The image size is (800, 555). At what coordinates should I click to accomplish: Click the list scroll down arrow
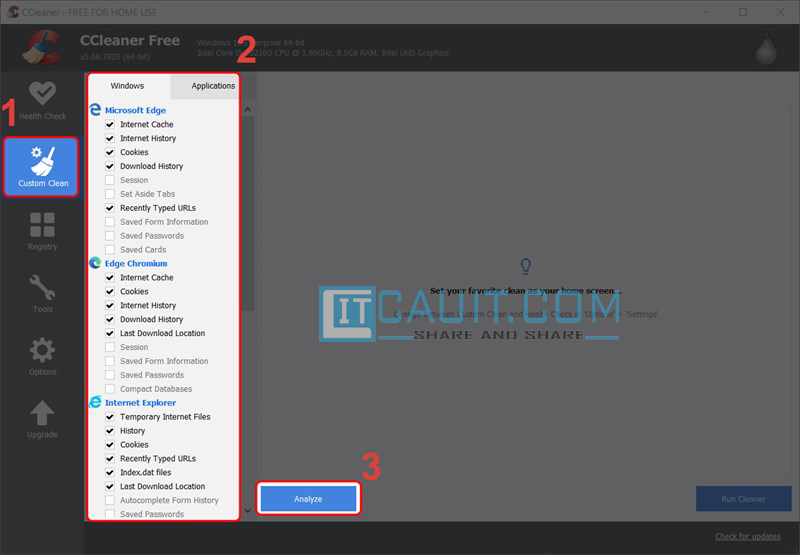point(247,510)
